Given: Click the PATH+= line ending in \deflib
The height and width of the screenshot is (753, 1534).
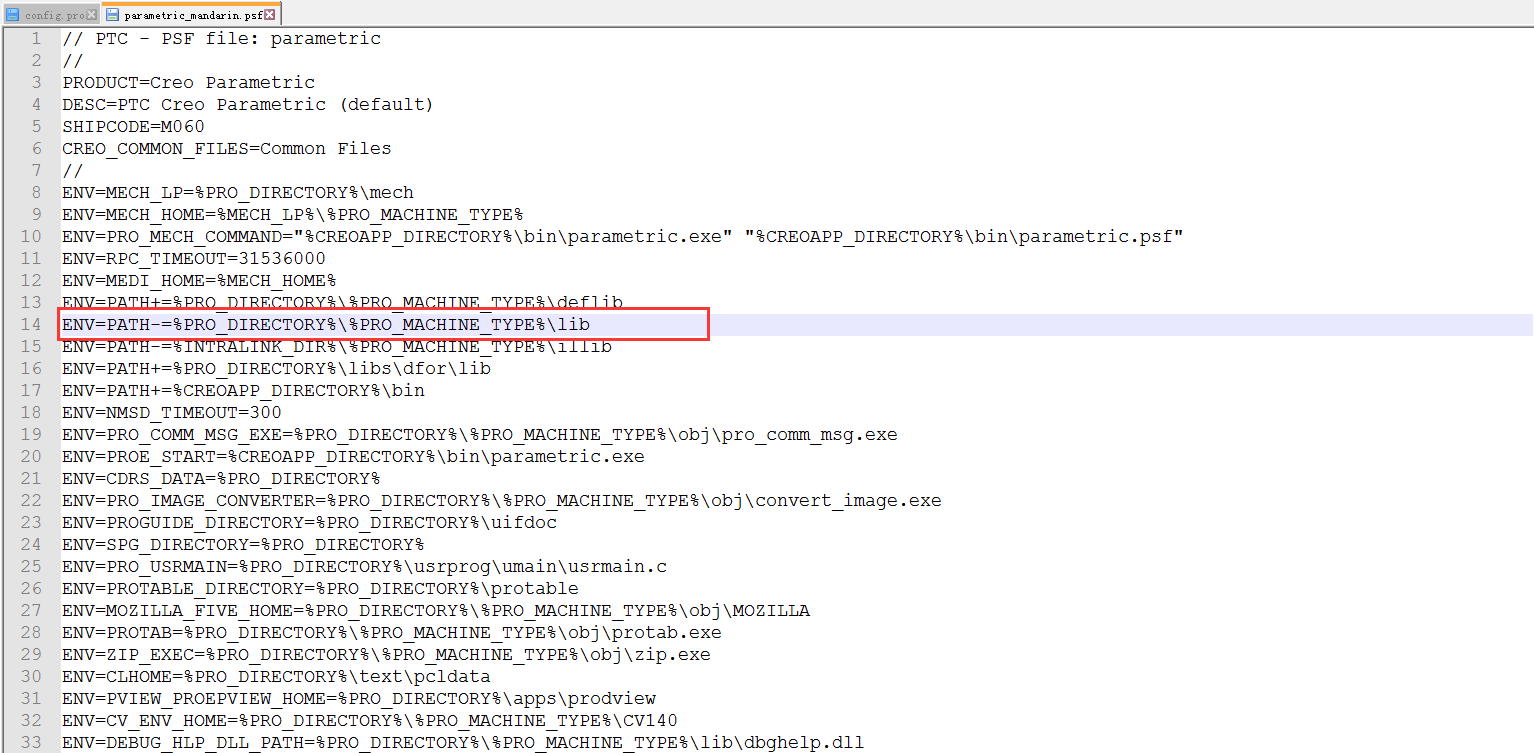Looking at the screenshot, I should coord(343,302).
